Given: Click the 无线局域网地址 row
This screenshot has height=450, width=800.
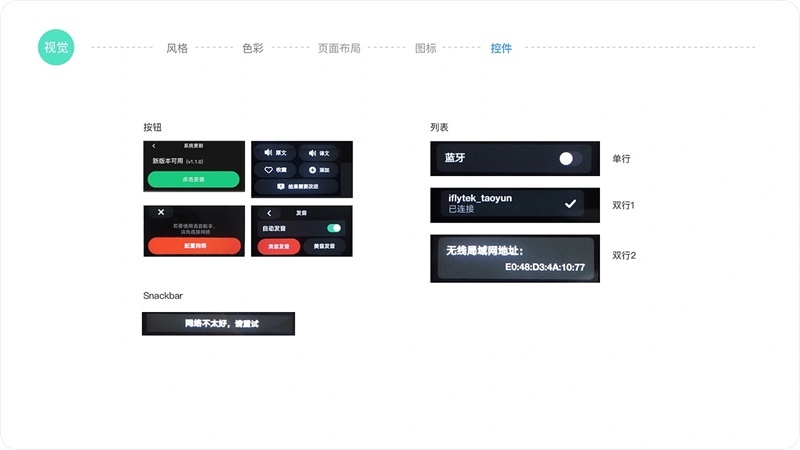Looking at the screenshot, I should tap(516, 258).
